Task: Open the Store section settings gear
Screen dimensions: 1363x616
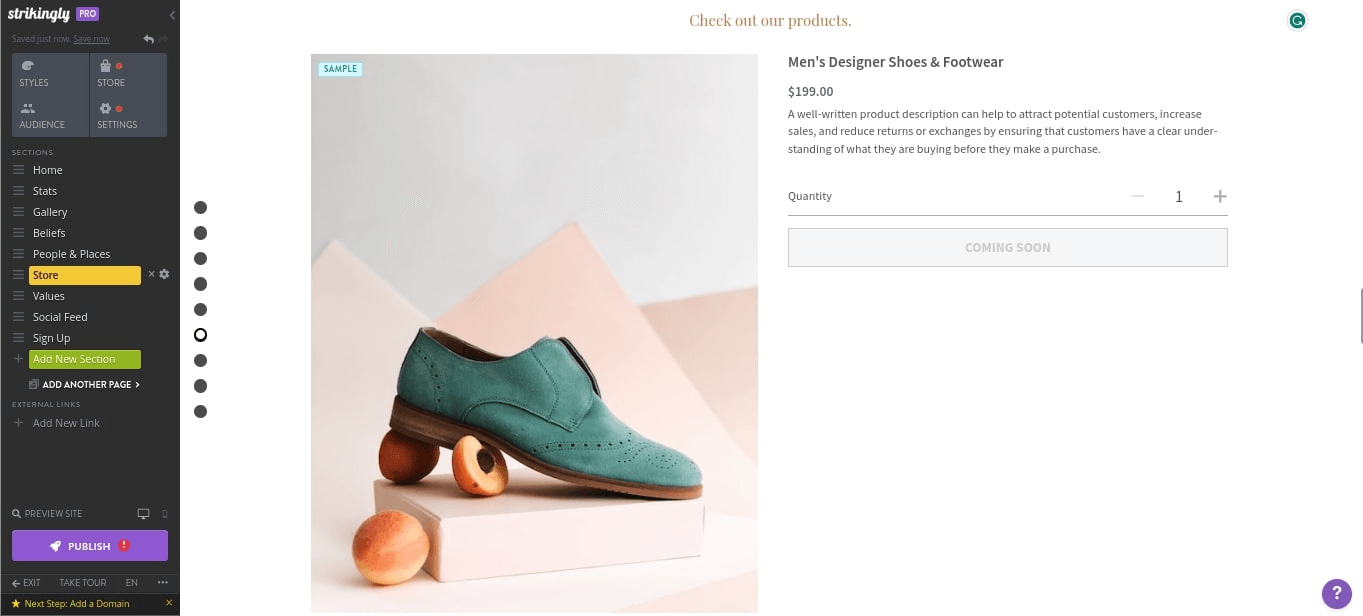Action: (163, 274)
